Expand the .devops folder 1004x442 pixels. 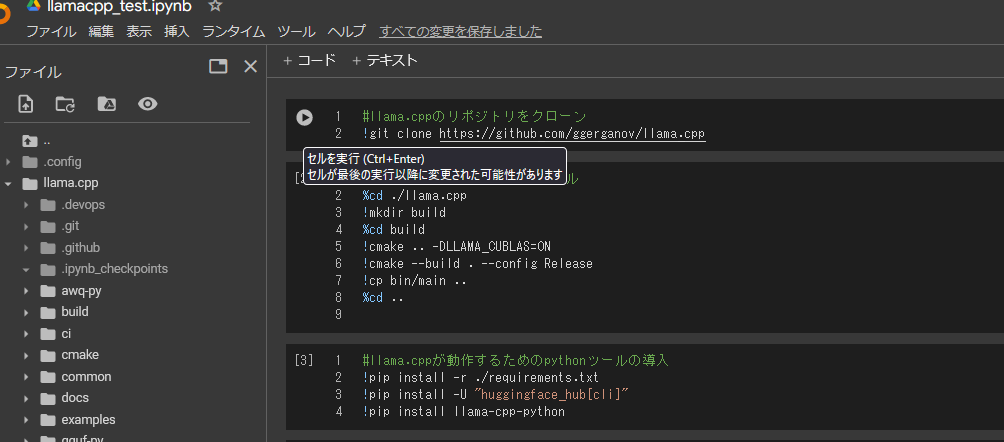26,205
